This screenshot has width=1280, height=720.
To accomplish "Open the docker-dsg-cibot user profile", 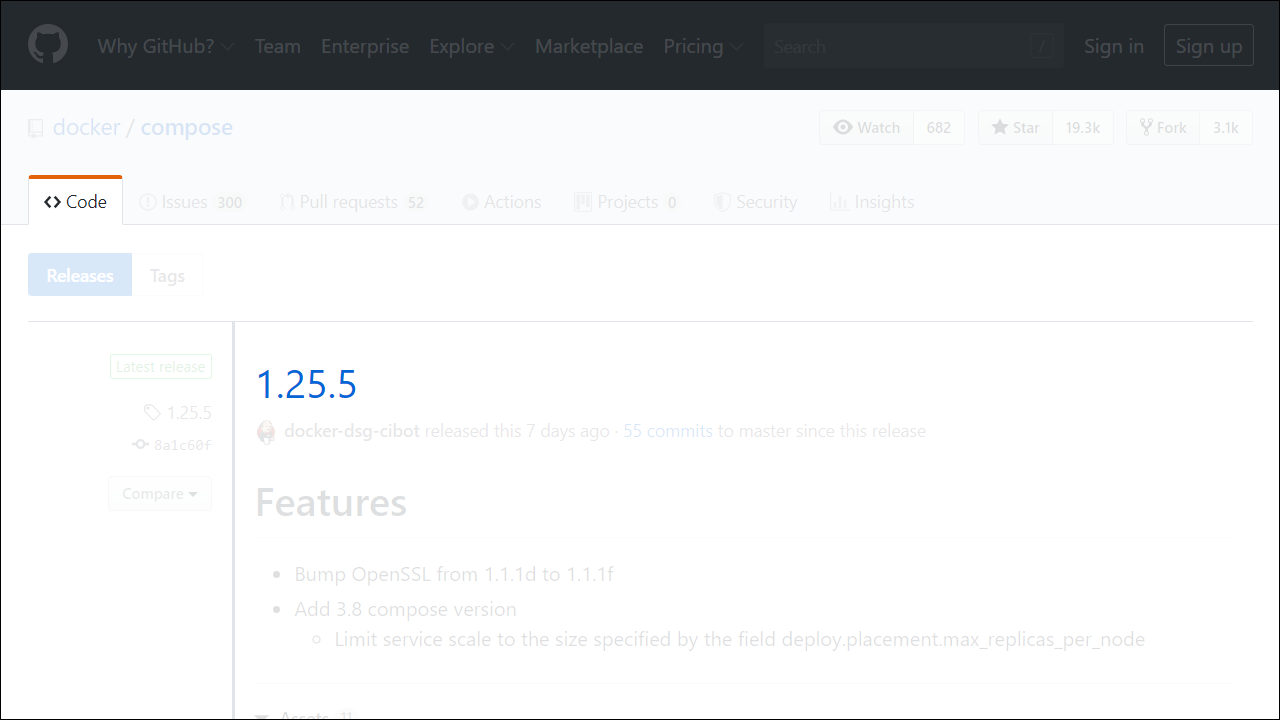I will click(x=352, y=431).
